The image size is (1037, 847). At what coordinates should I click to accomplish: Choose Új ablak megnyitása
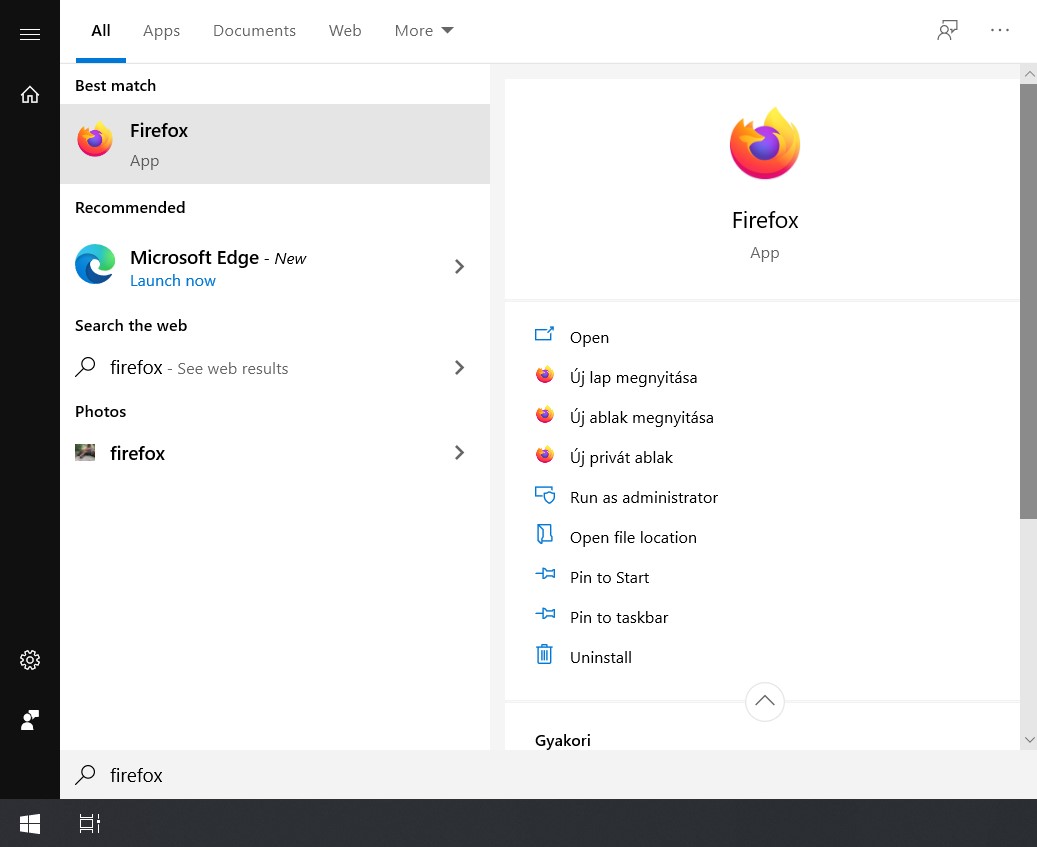(642, 418)
